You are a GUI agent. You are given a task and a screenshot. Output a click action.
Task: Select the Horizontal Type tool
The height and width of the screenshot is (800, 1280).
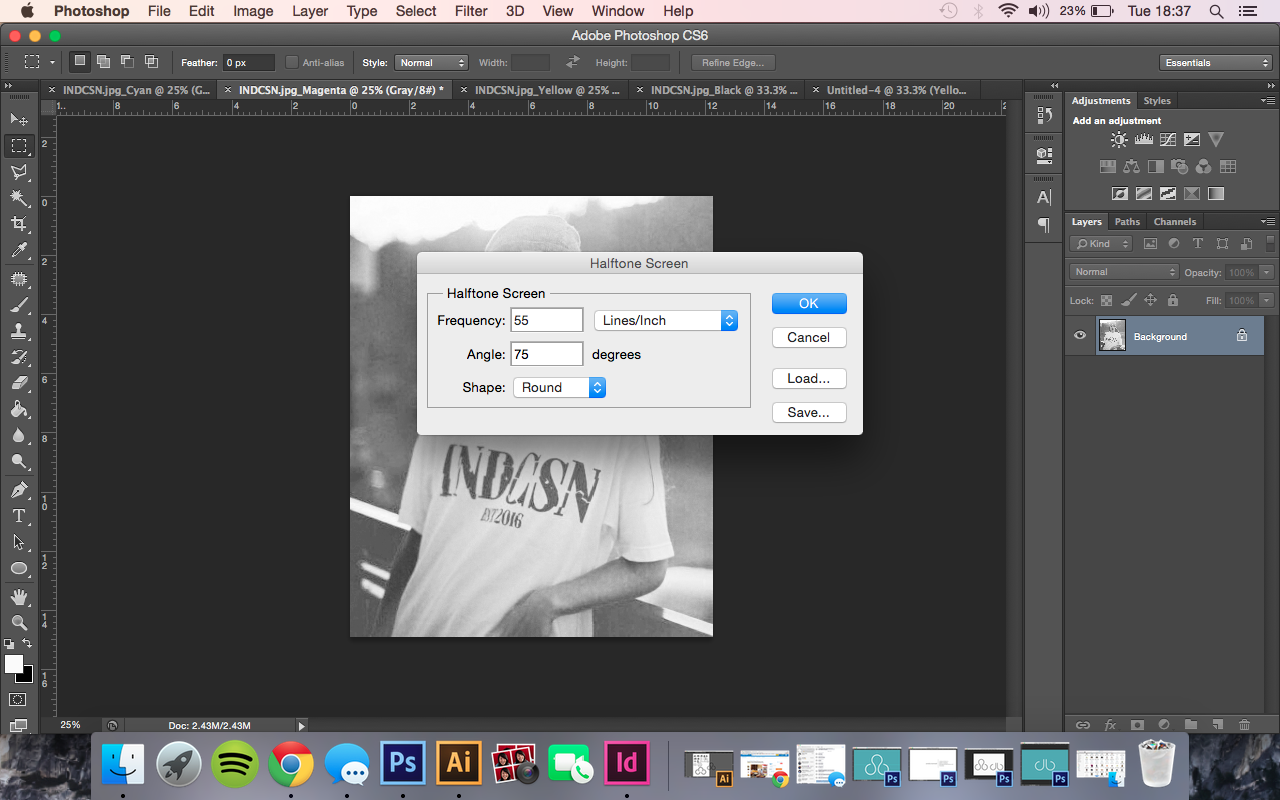(x=19, y=516)
